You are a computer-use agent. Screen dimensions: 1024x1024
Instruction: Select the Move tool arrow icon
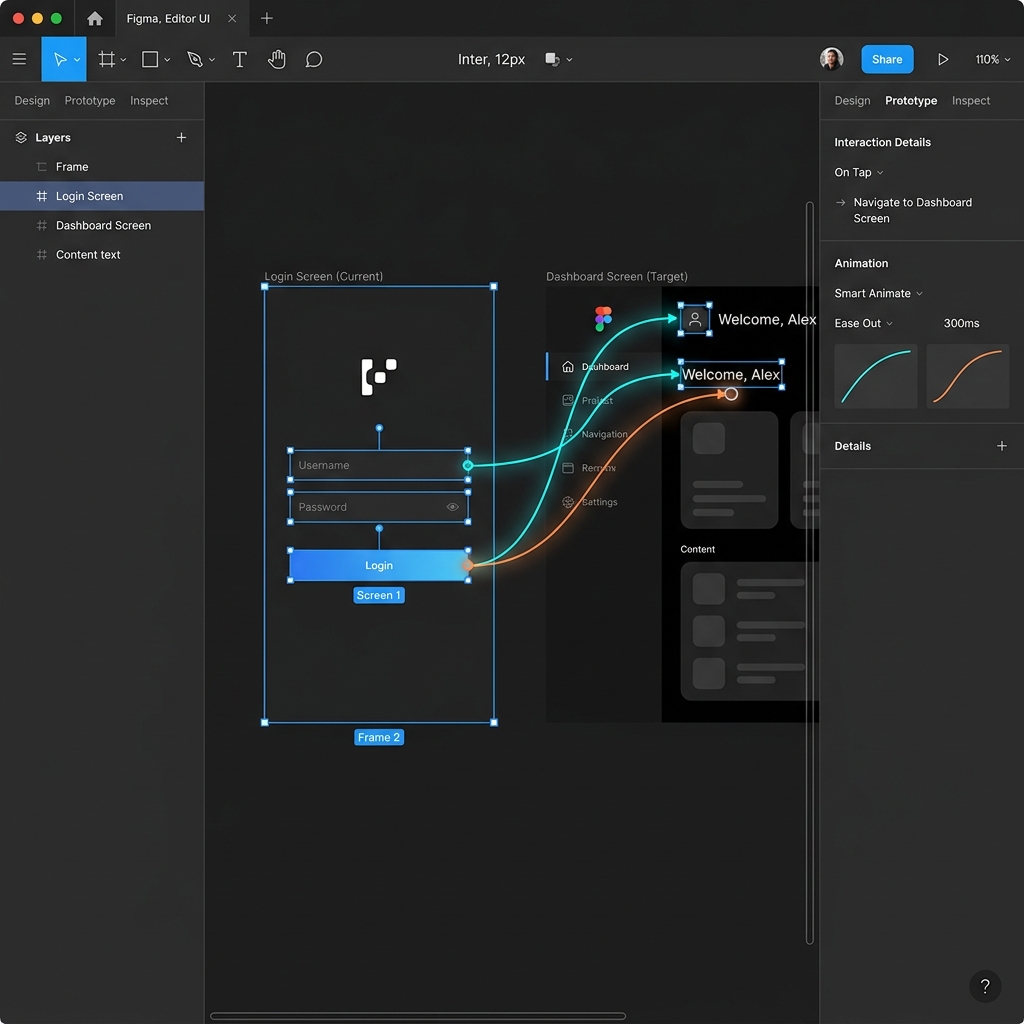click(x=59, y=59)
